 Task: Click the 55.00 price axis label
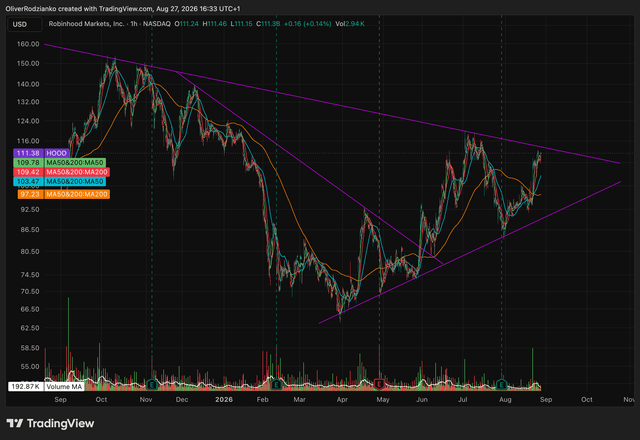(x=30, y=367)
